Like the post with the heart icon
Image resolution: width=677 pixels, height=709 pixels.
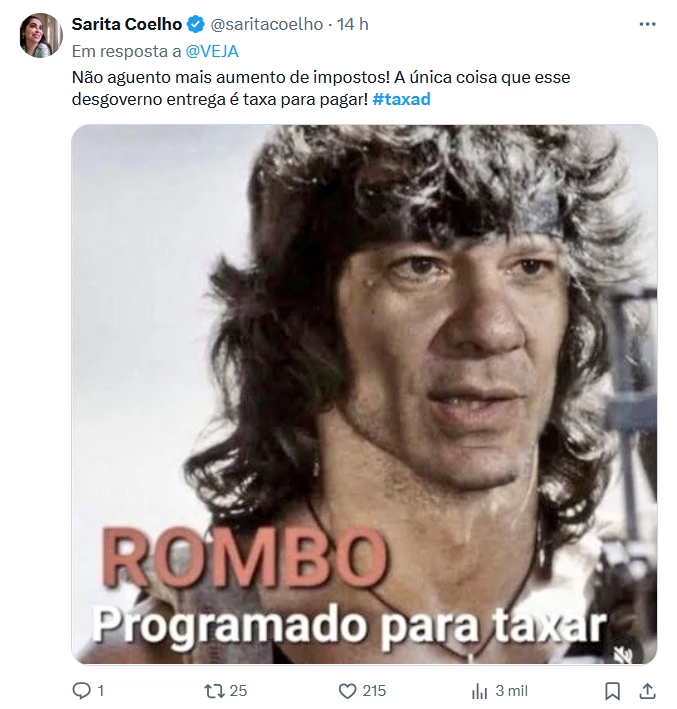point(347,691)
